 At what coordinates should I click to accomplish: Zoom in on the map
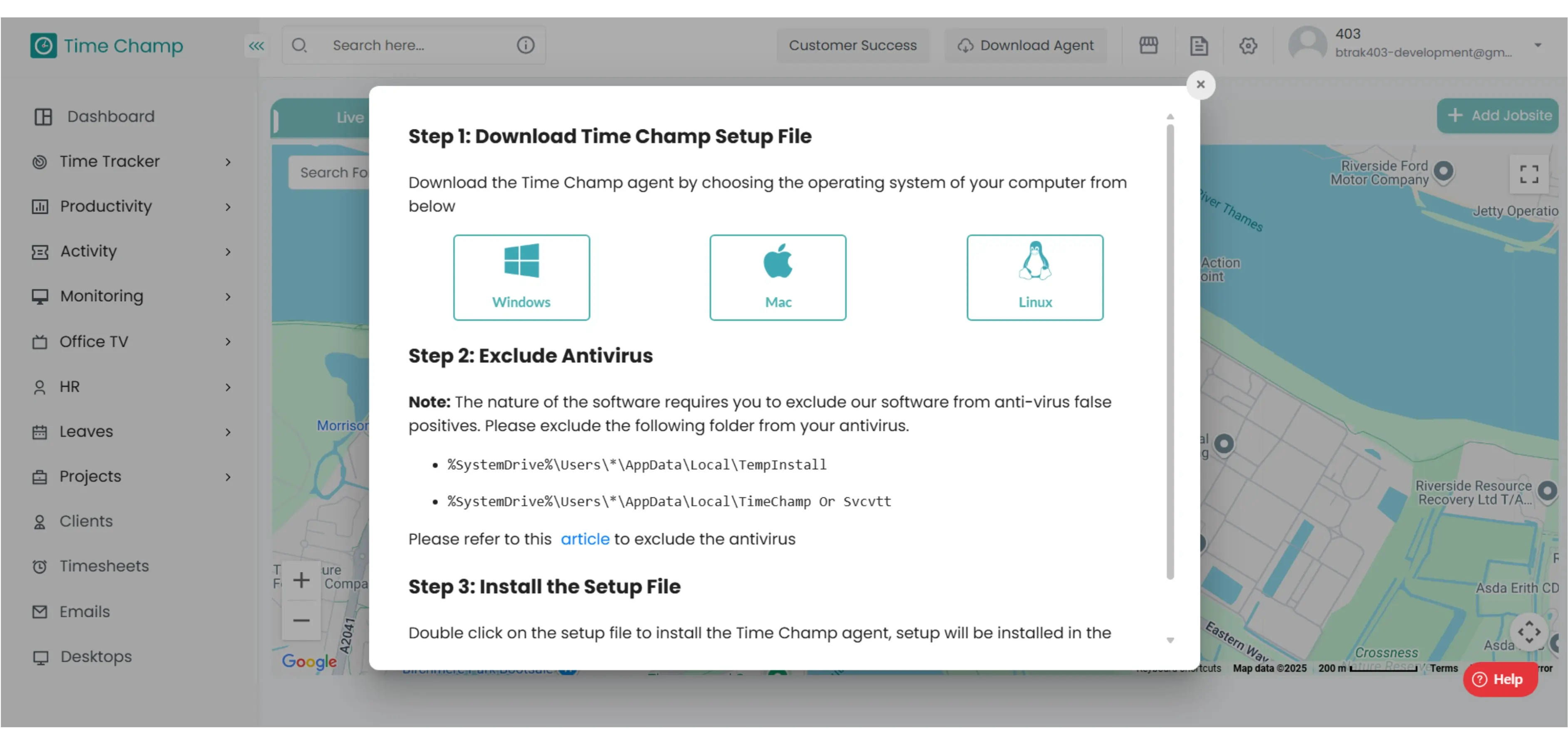coord(301,579)
